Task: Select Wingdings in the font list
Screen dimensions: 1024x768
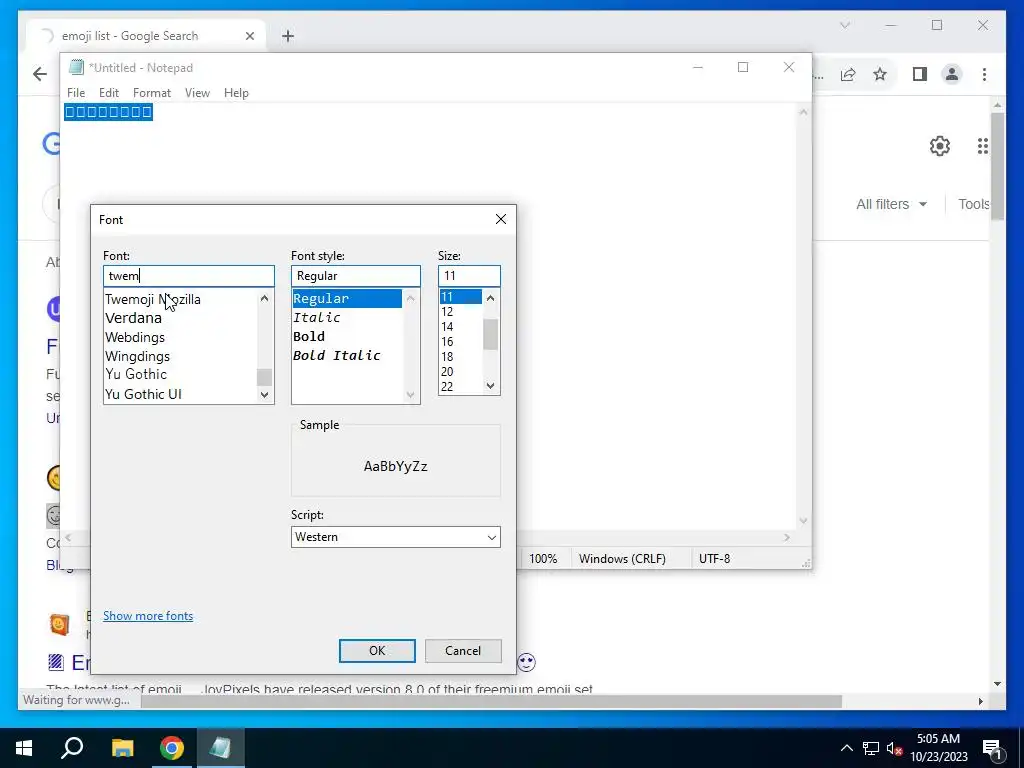Action: click(137, 356)
